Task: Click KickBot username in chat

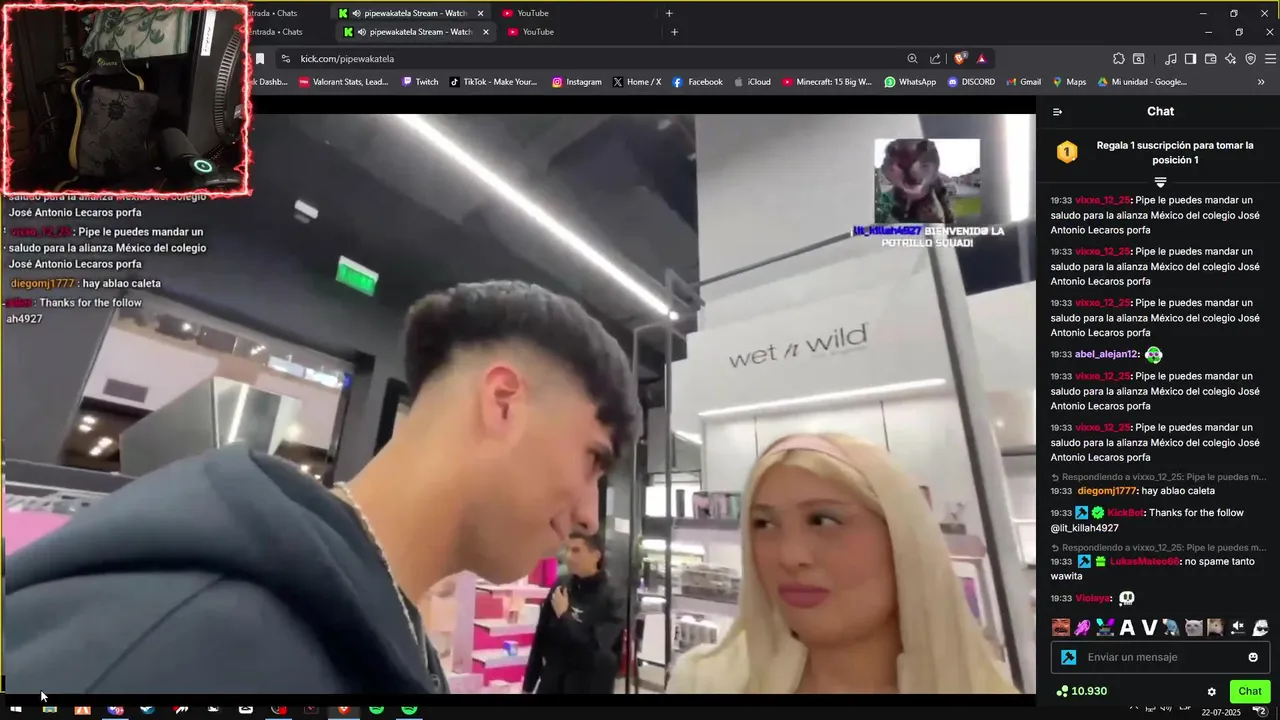Action: [1125, 513]
